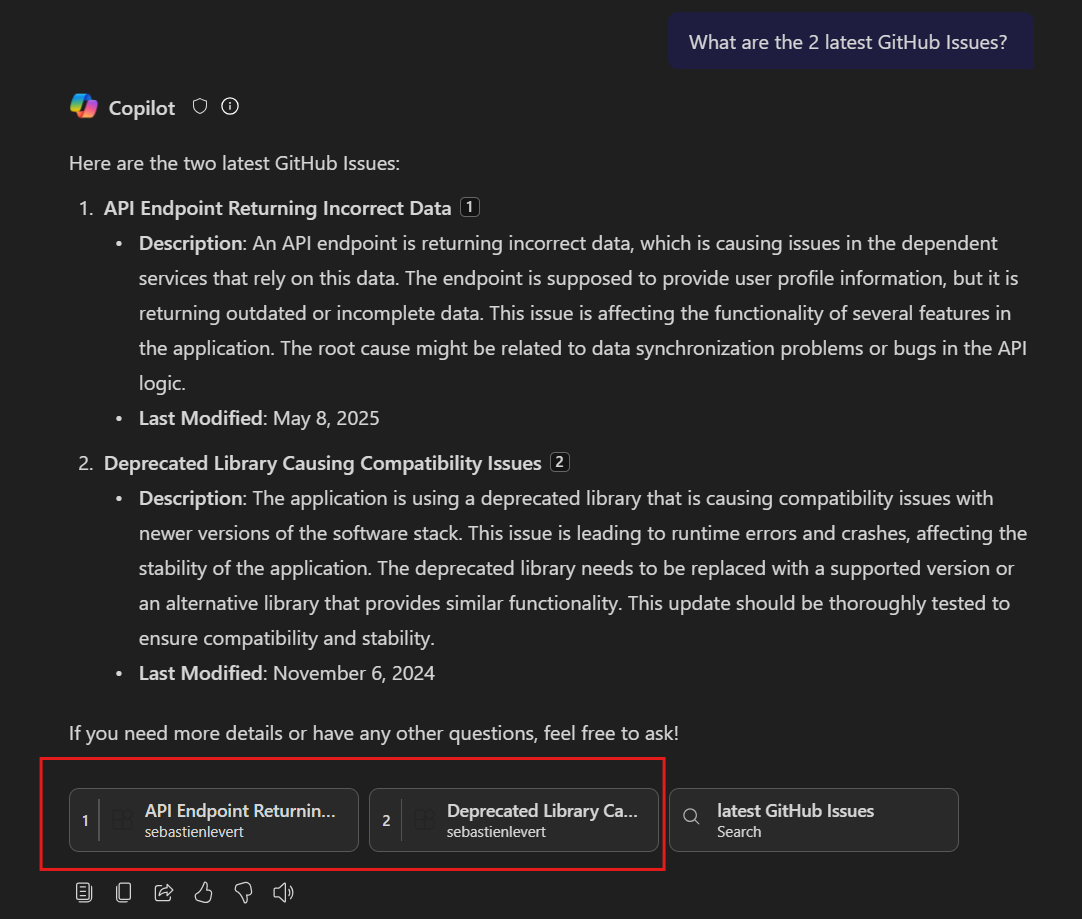1082x919 pixels.
Task: Click the document icon at the bottom left
Action: tap(84, 892)
